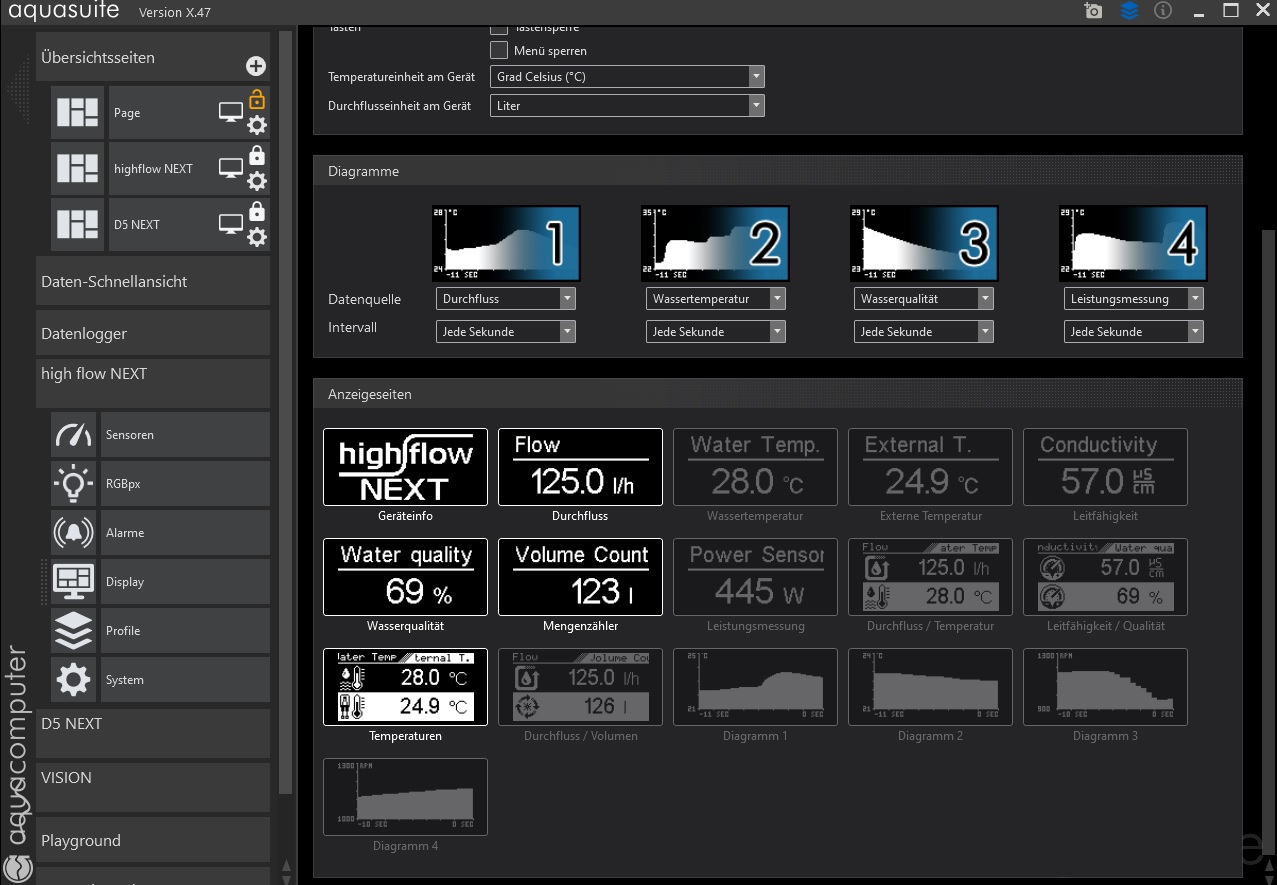Add a new overview page with plus icon
This screenshot has width=1277, height=885.
coord(256,66)
